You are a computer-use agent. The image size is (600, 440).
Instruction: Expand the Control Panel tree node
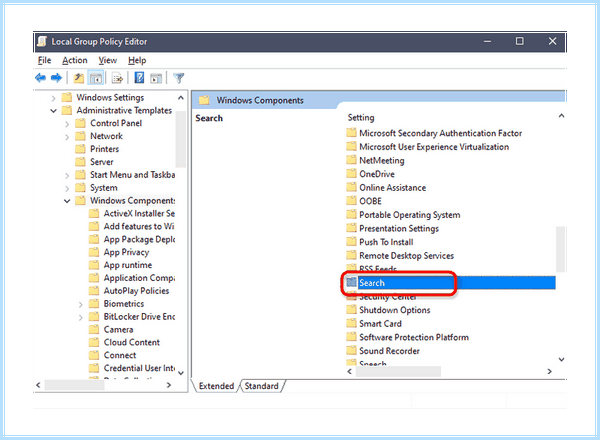tap(67, 124)
